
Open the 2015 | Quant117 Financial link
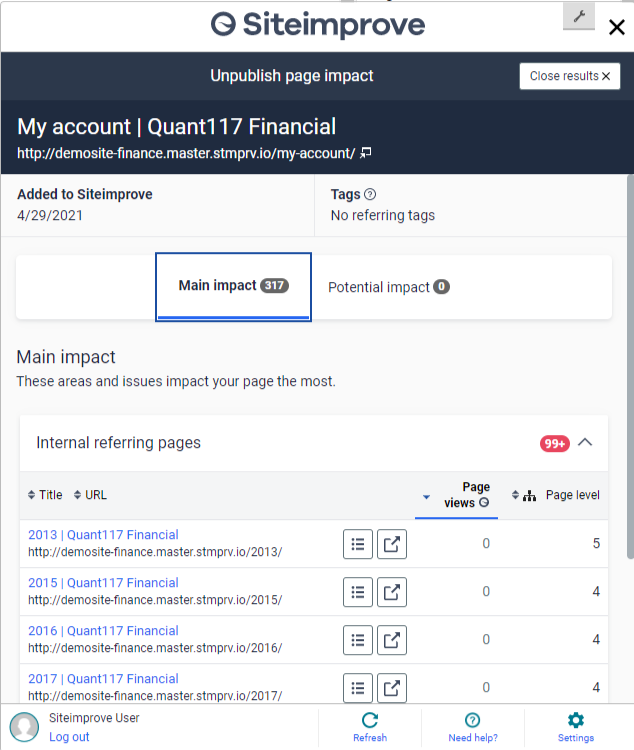pos(103,583)
